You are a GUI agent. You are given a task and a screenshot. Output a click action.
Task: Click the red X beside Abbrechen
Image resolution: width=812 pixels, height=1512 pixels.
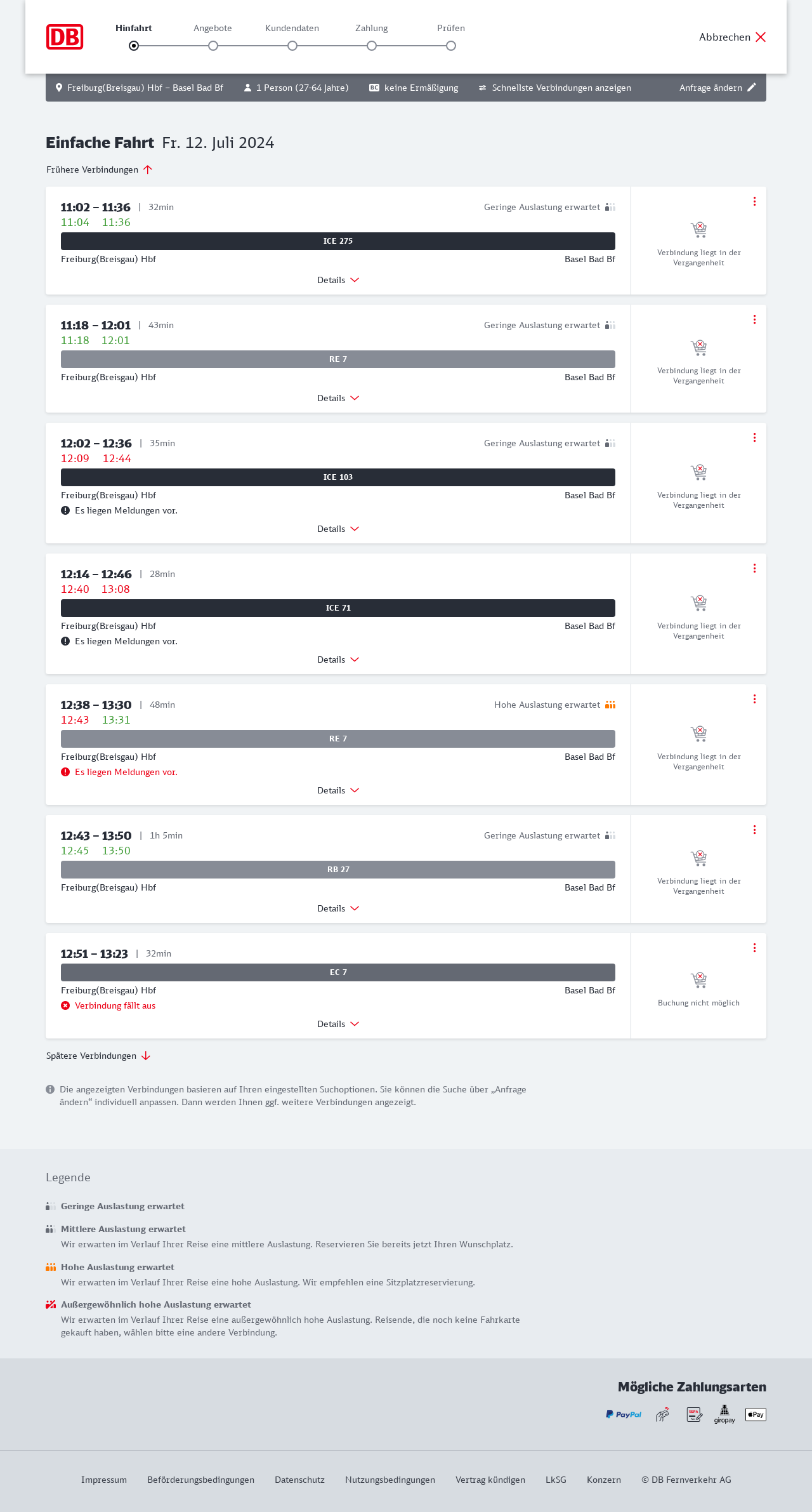(x=761, y=37)
